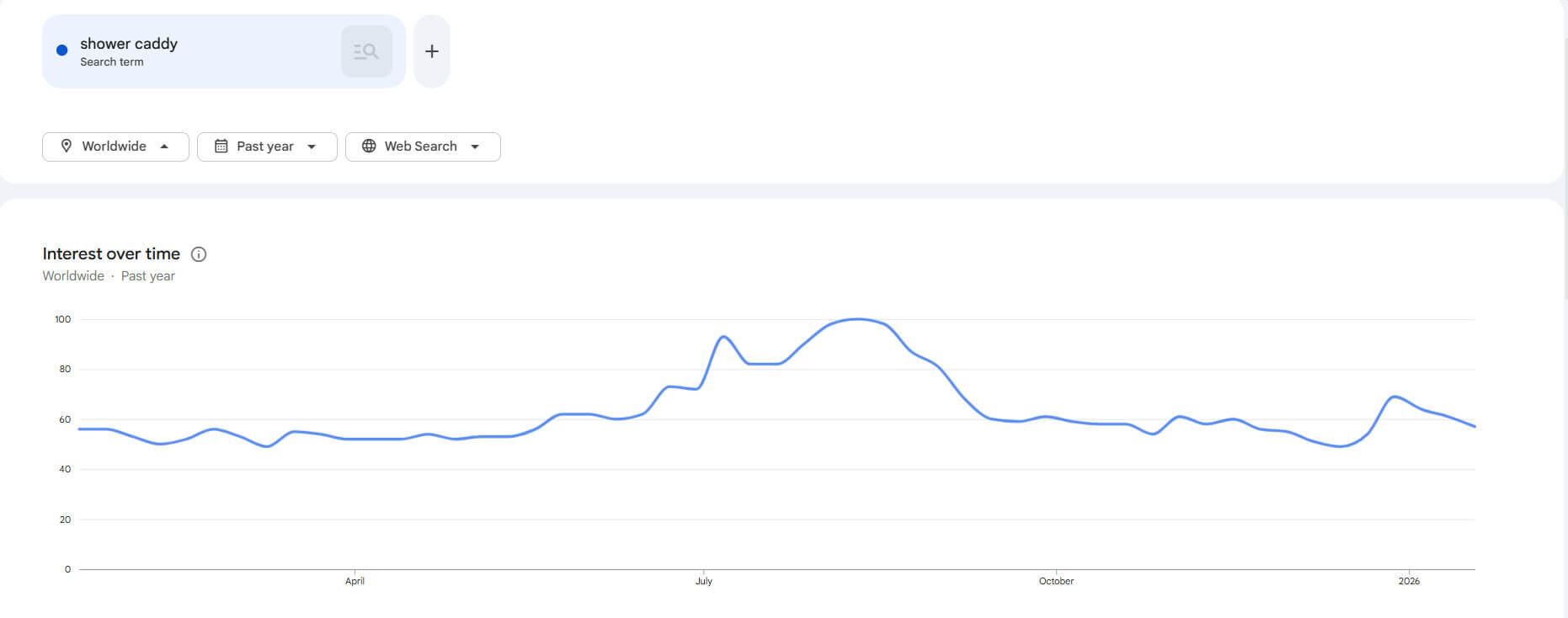The width and height of the screenshot is (1568, 618).
Task: Click the July marker on the timeline
Action: tap(704, 581)
